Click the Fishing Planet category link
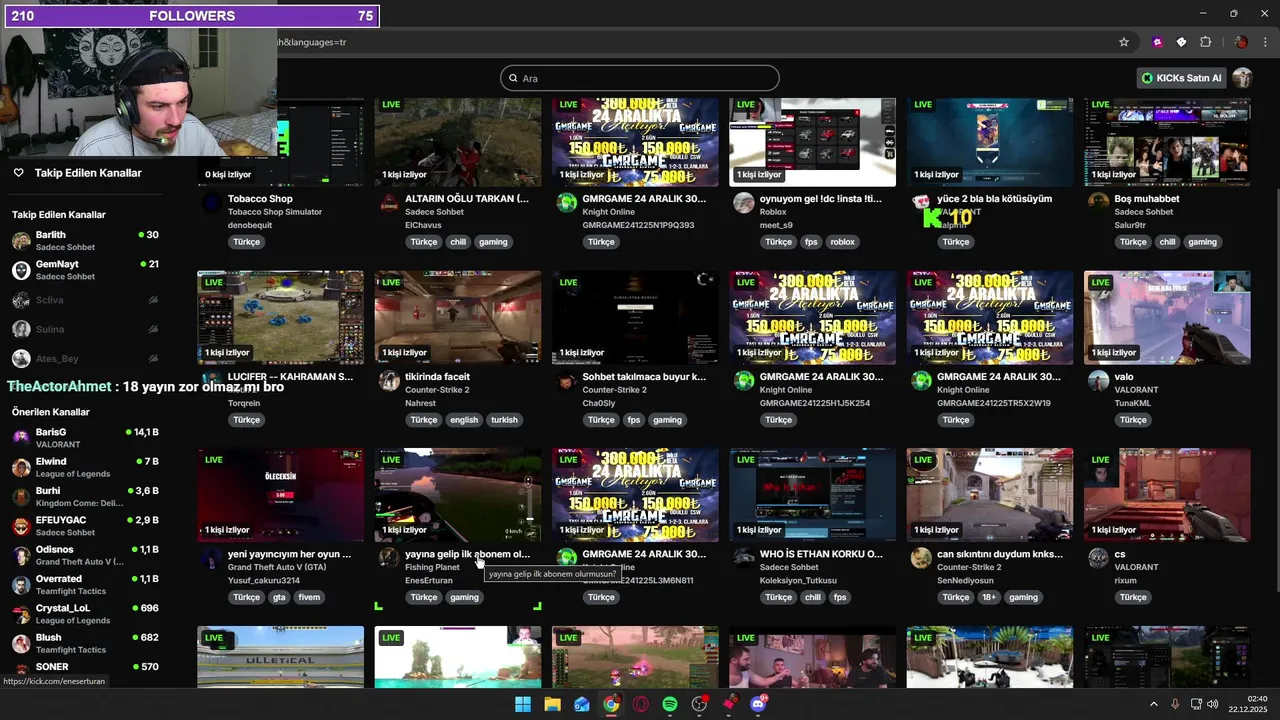 coord(432,567)
